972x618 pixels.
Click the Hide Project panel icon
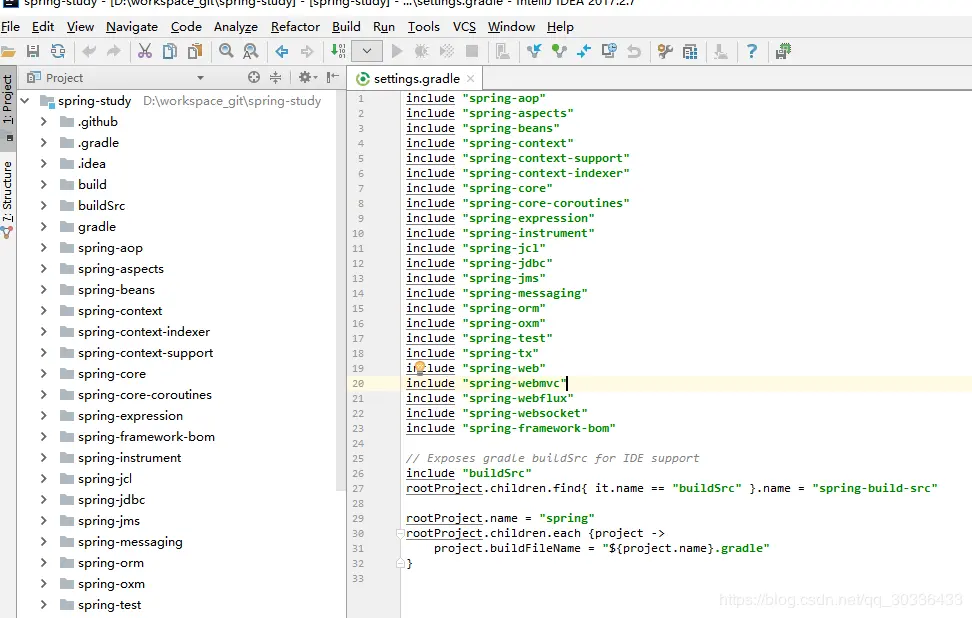click(x=333, y=77)
